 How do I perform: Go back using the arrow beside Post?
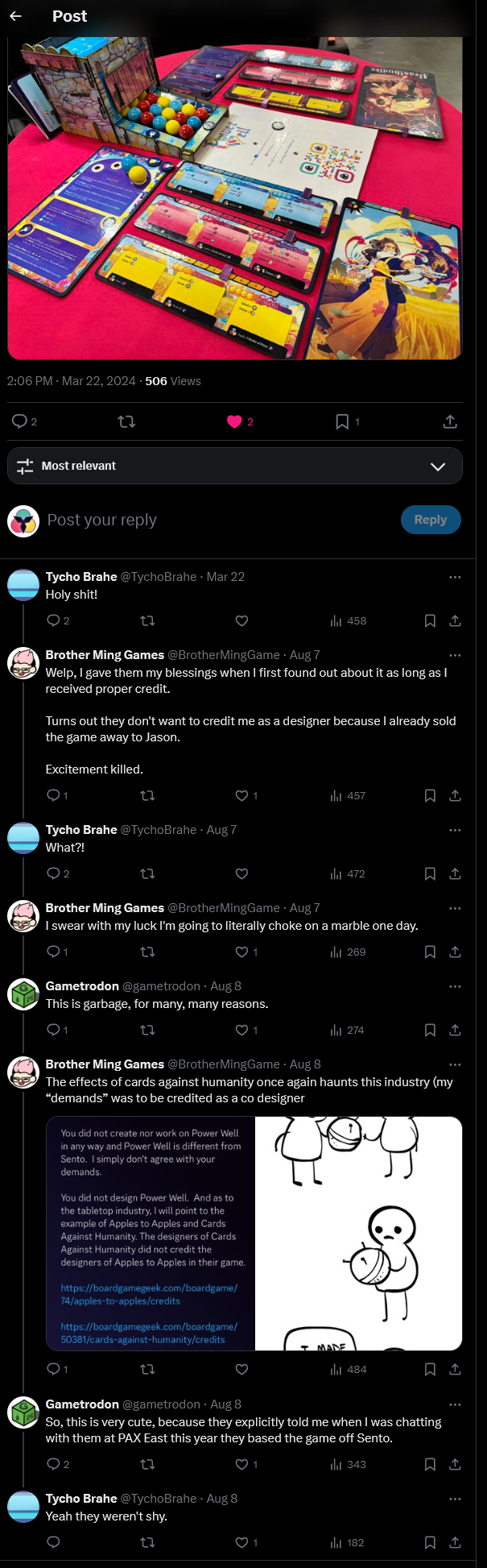tap(15, 16)
